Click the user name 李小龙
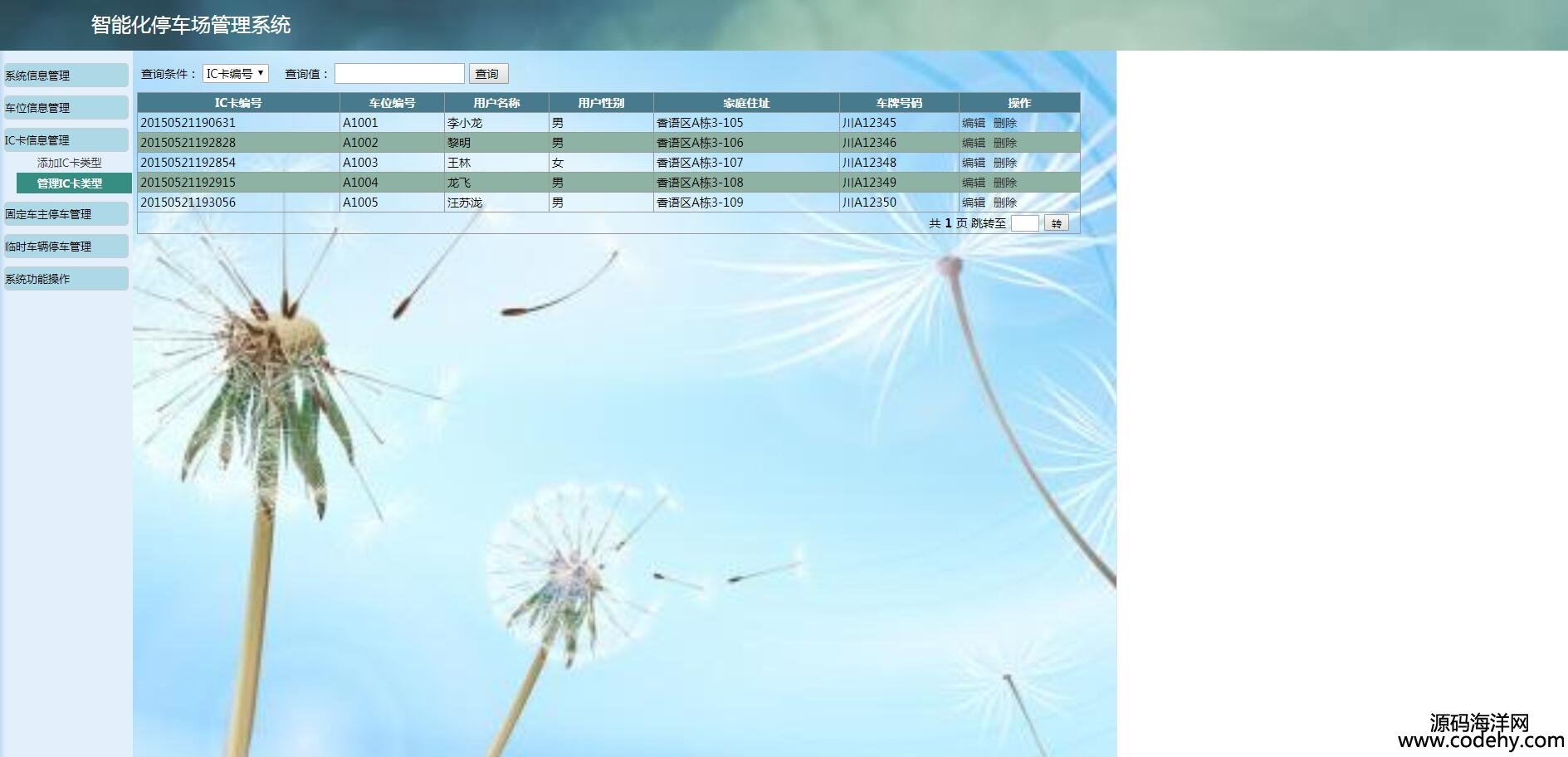This screenshot has width=1568, height=757. pyautogui.click(x=465, y=123)
